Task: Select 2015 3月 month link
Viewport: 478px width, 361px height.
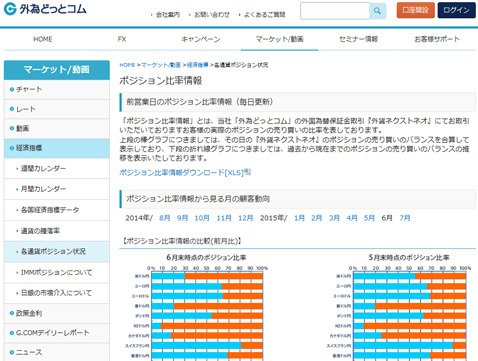Action: [x=334, y=218]
